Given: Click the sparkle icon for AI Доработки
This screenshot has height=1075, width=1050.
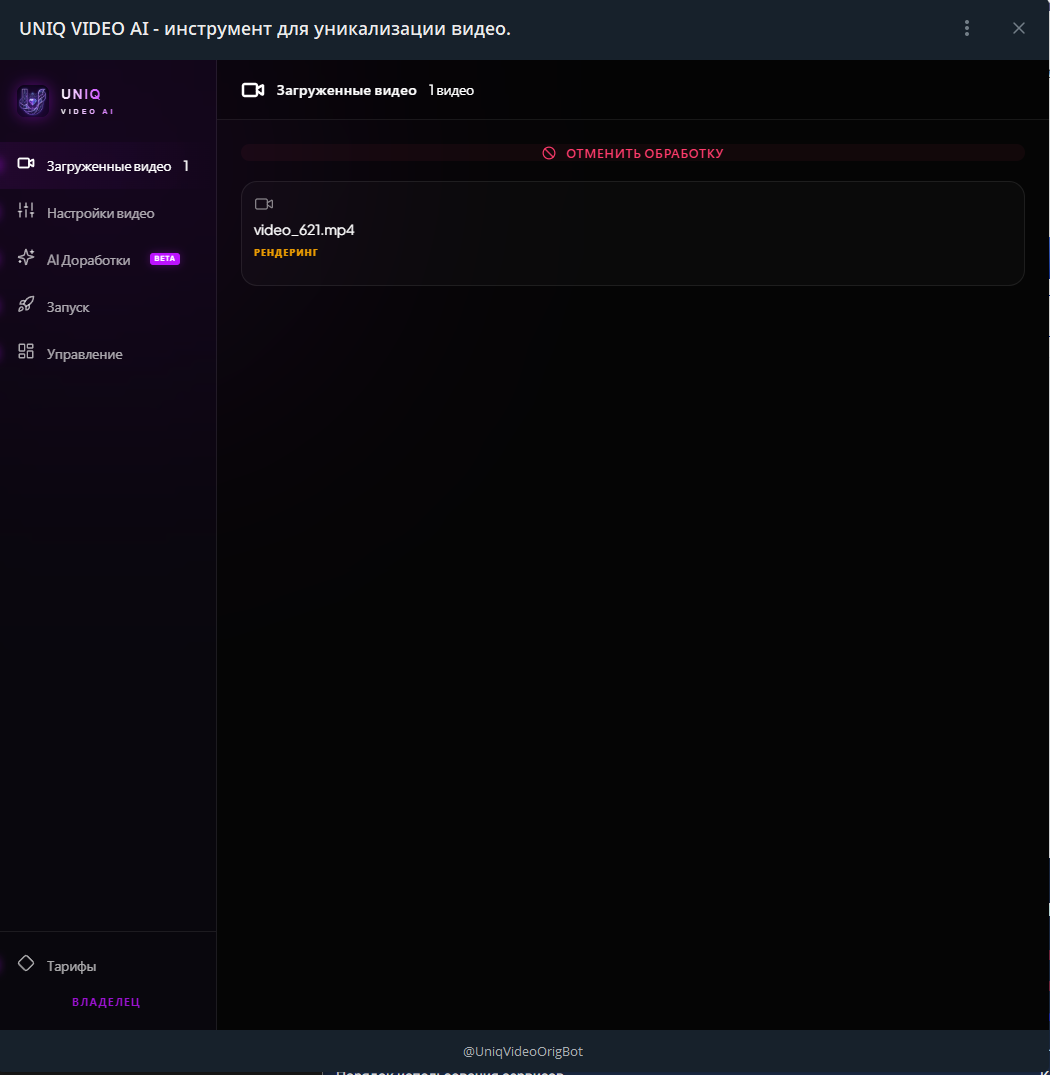Looking at the screenshot, I should point(26,257).
